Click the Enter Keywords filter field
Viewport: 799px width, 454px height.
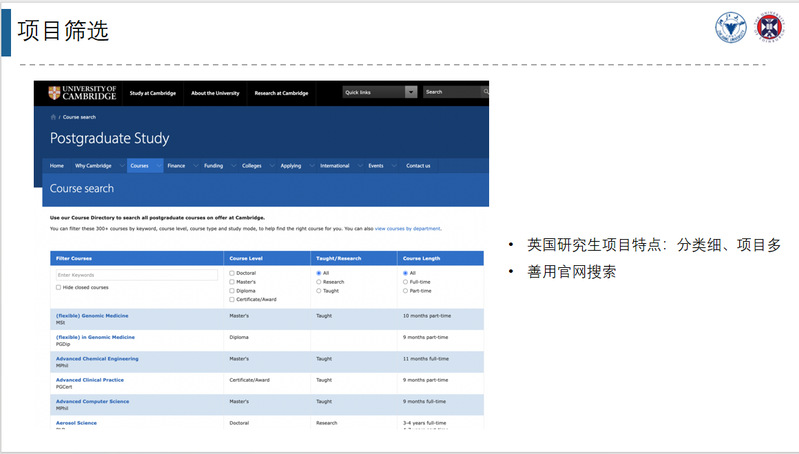pos(137,275)
